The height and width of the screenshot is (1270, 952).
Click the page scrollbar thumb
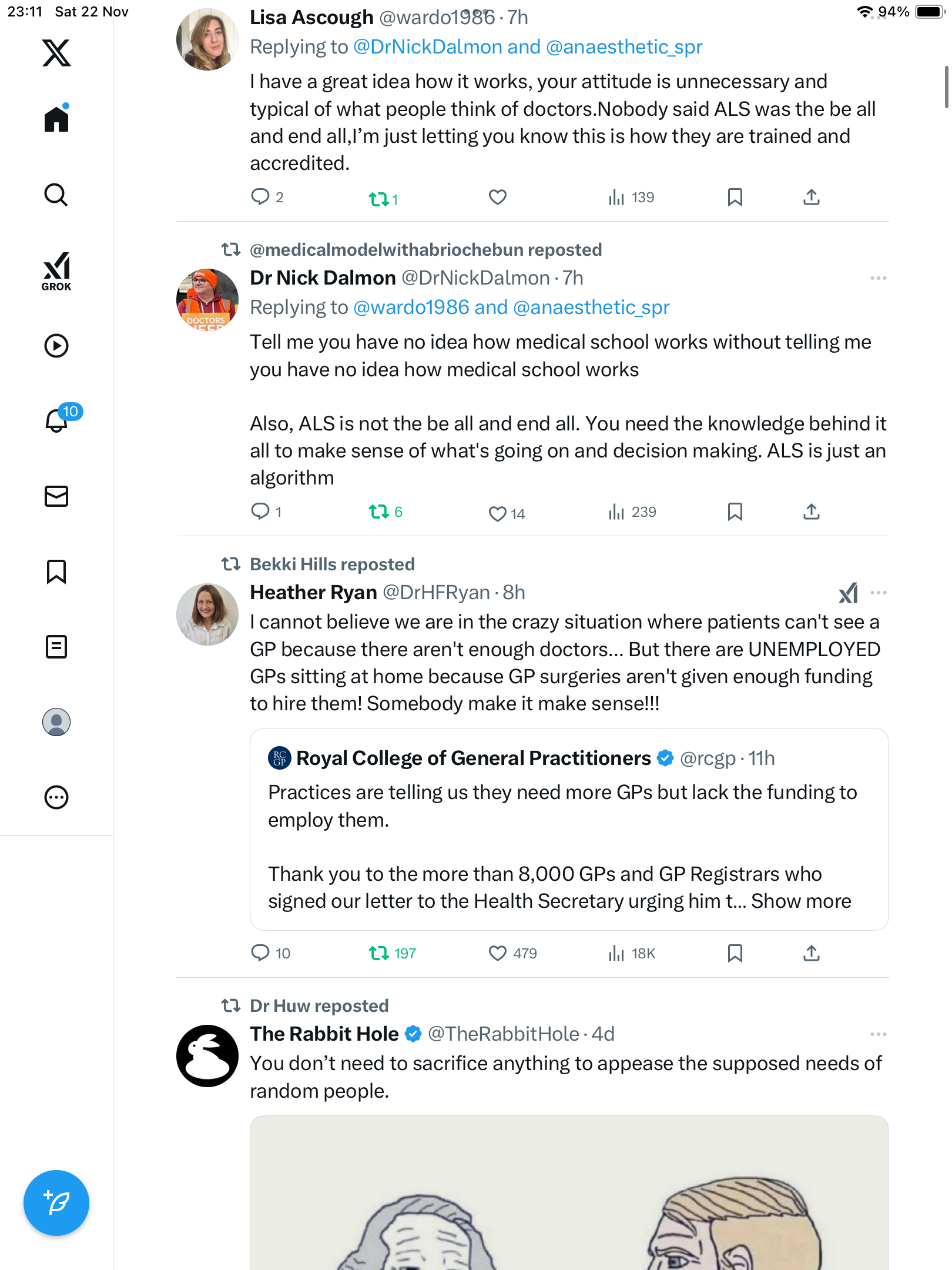(946, 87)
